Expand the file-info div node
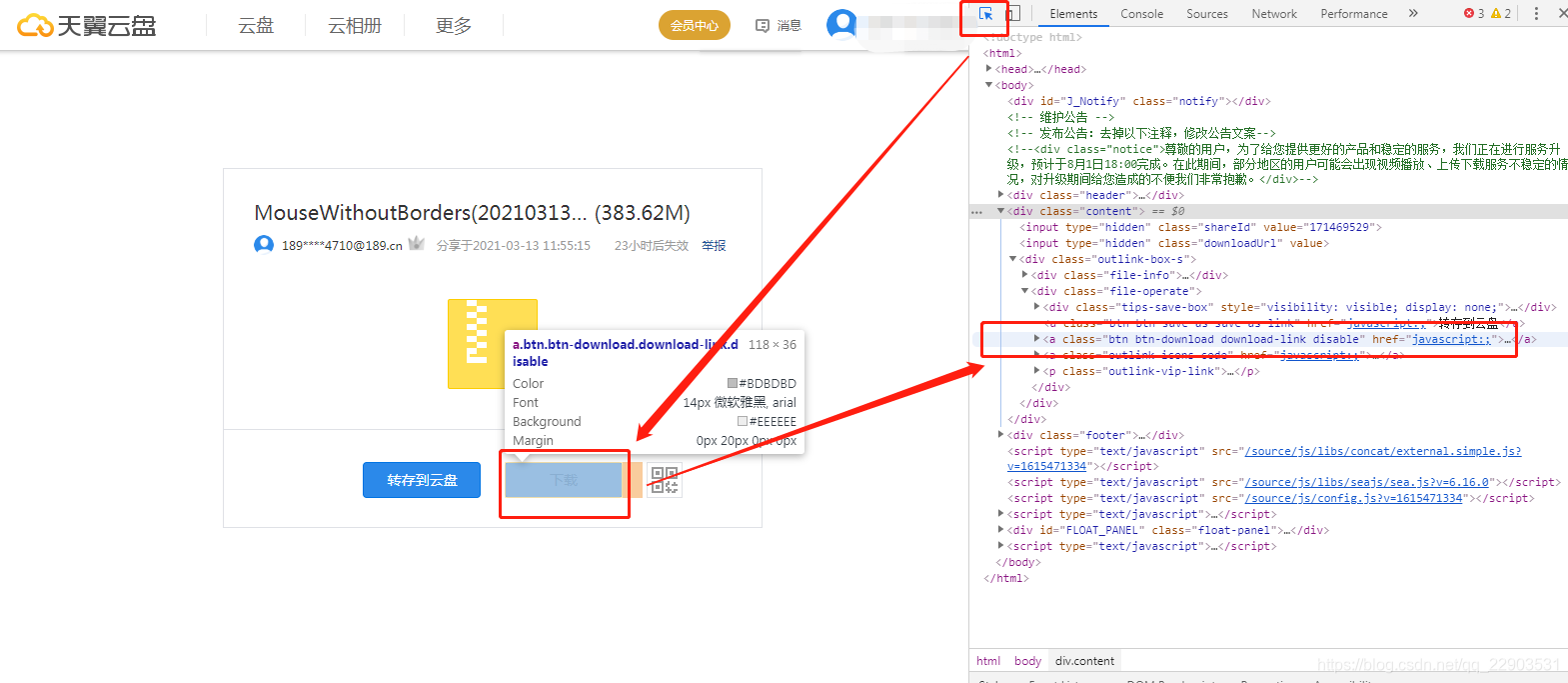Image resolution: width=1568 pixels, height=683 pixels. click(1025, 275)
